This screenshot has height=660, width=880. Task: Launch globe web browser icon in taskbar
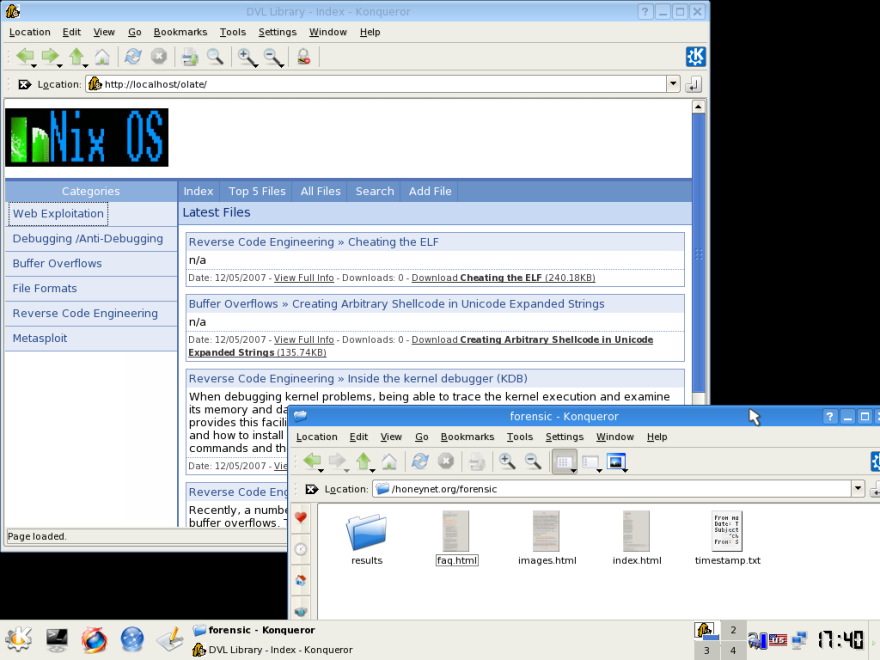(132, 639)
